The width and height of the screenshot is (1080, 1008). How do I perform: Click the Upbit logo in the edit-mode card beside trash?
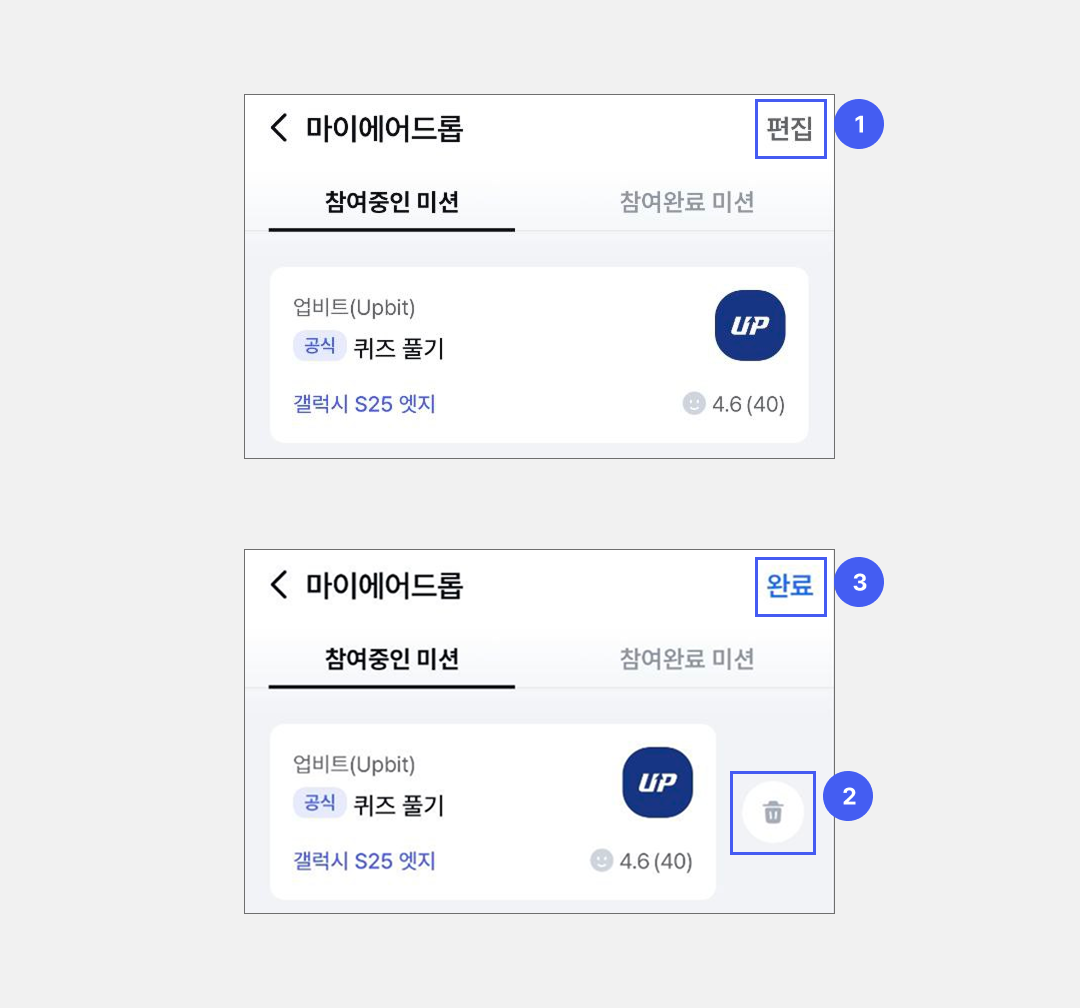pyautogui.click(x=657, y=782)
